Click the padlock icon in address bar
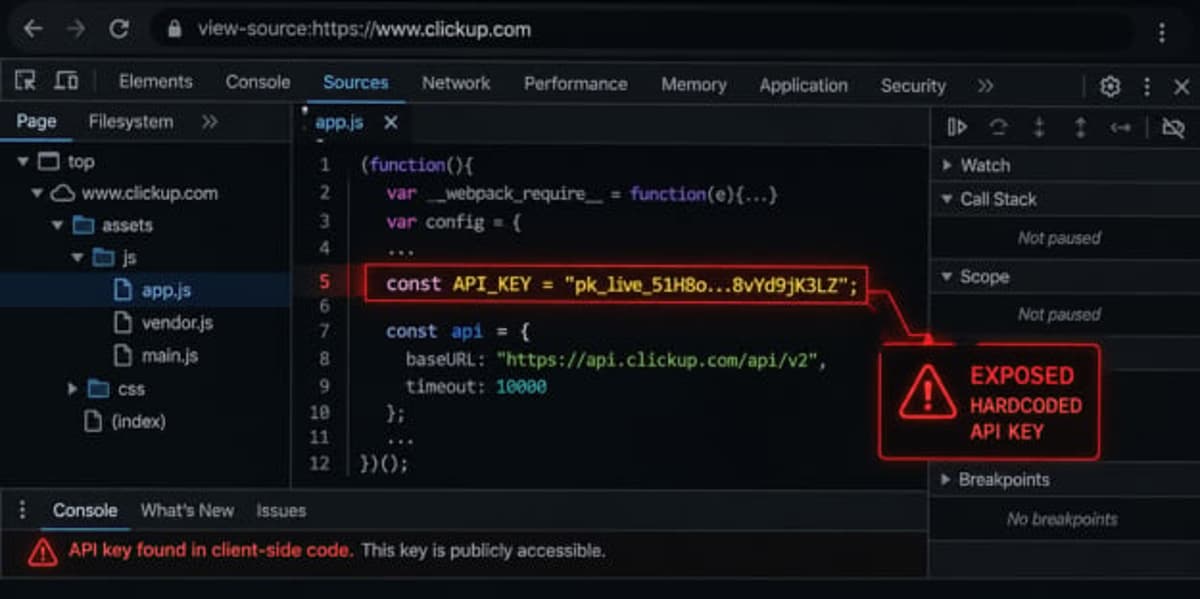The image size is (1200, 599). (176, 29)
